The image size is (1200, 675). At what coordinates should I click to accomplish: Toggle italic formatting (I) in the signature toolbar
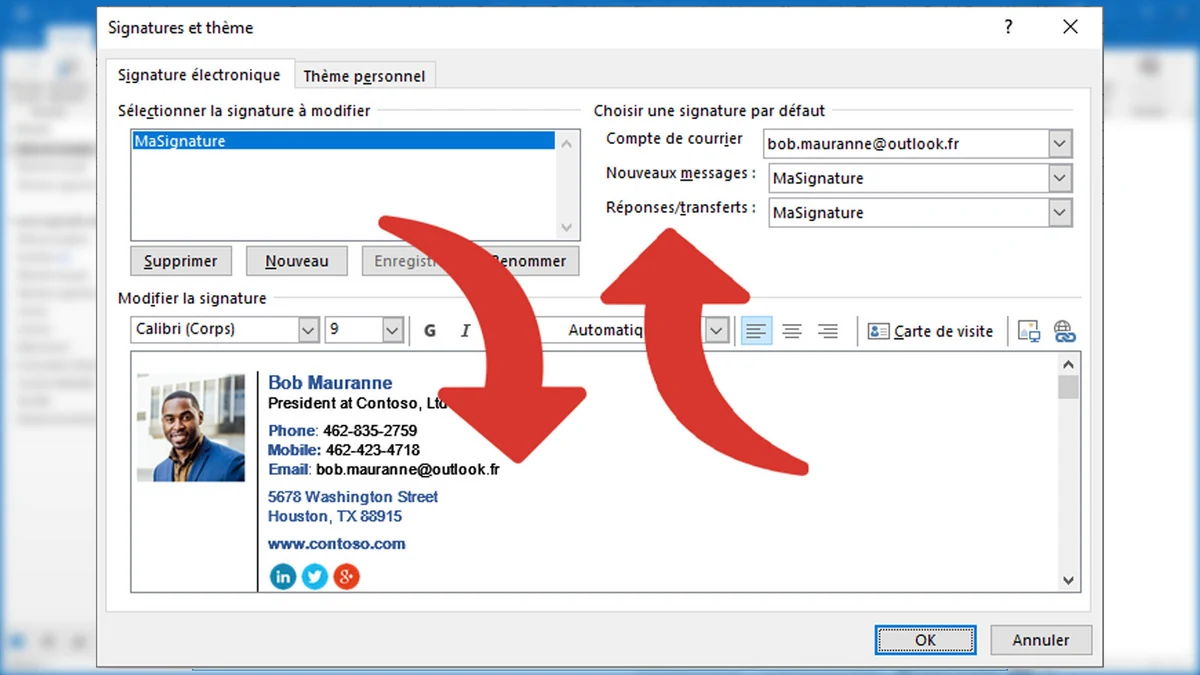465,331
